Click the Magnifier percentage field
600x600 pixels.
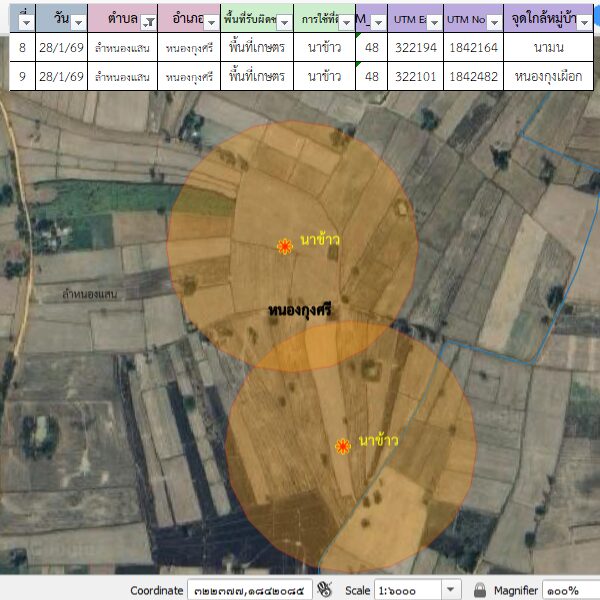(570, 590)
